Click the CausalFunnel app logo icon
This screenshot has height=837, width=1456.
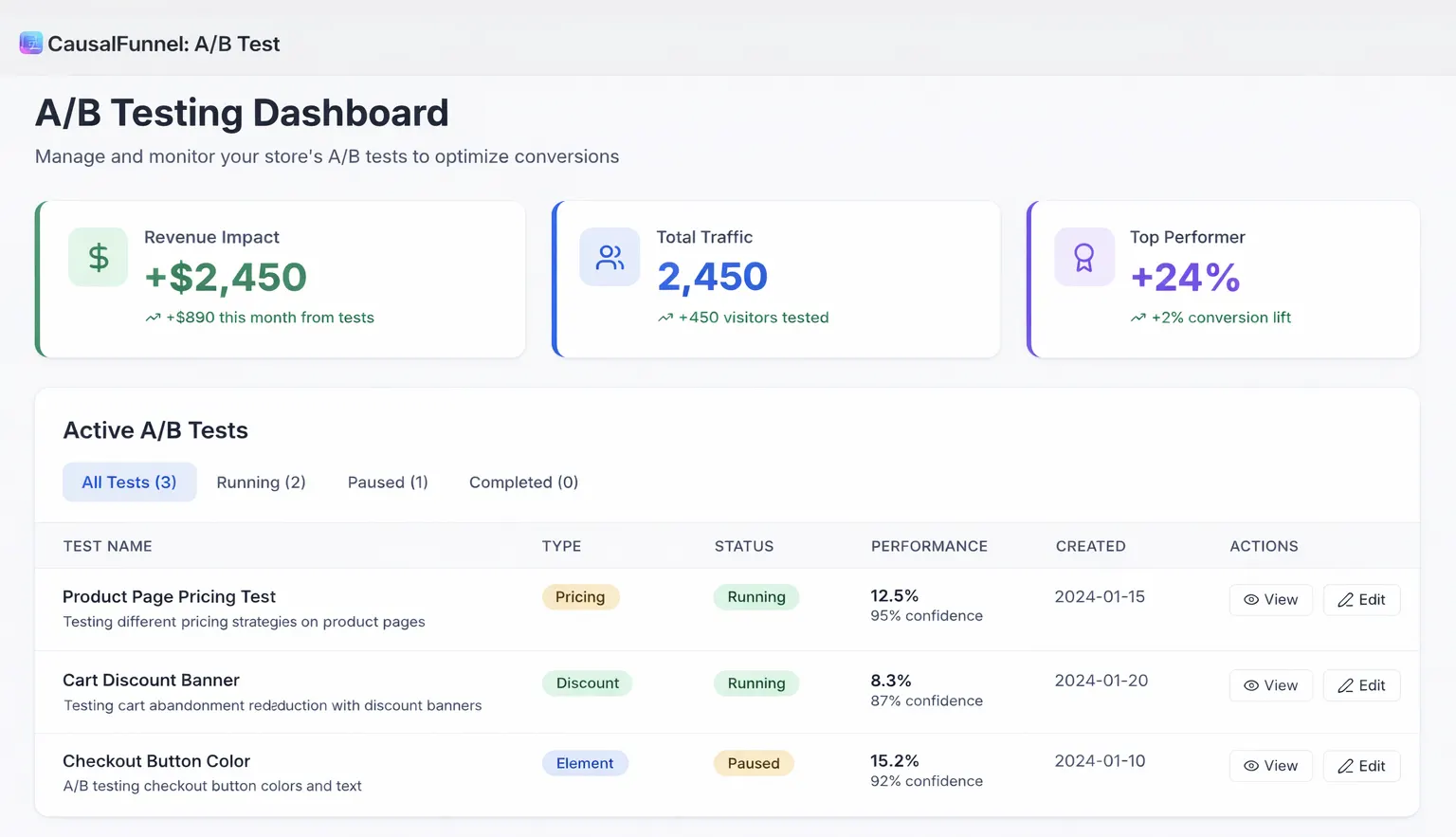tap(30, 44)
